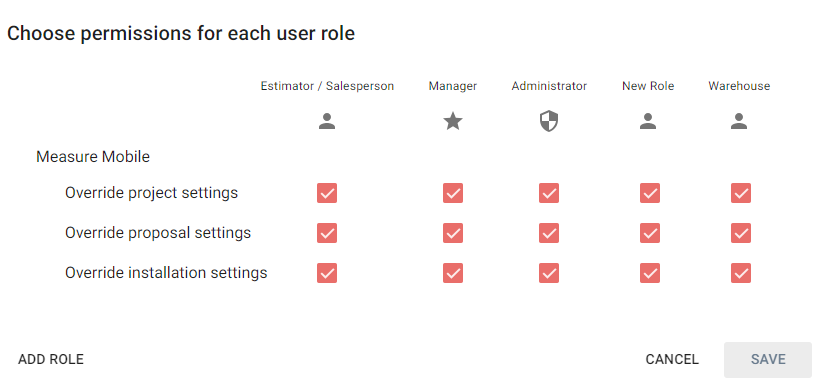This screenshot has height=385, width=815.
Task: Disable Override installation settings for Estimator / Salesperson
Action: pos(327,273)
